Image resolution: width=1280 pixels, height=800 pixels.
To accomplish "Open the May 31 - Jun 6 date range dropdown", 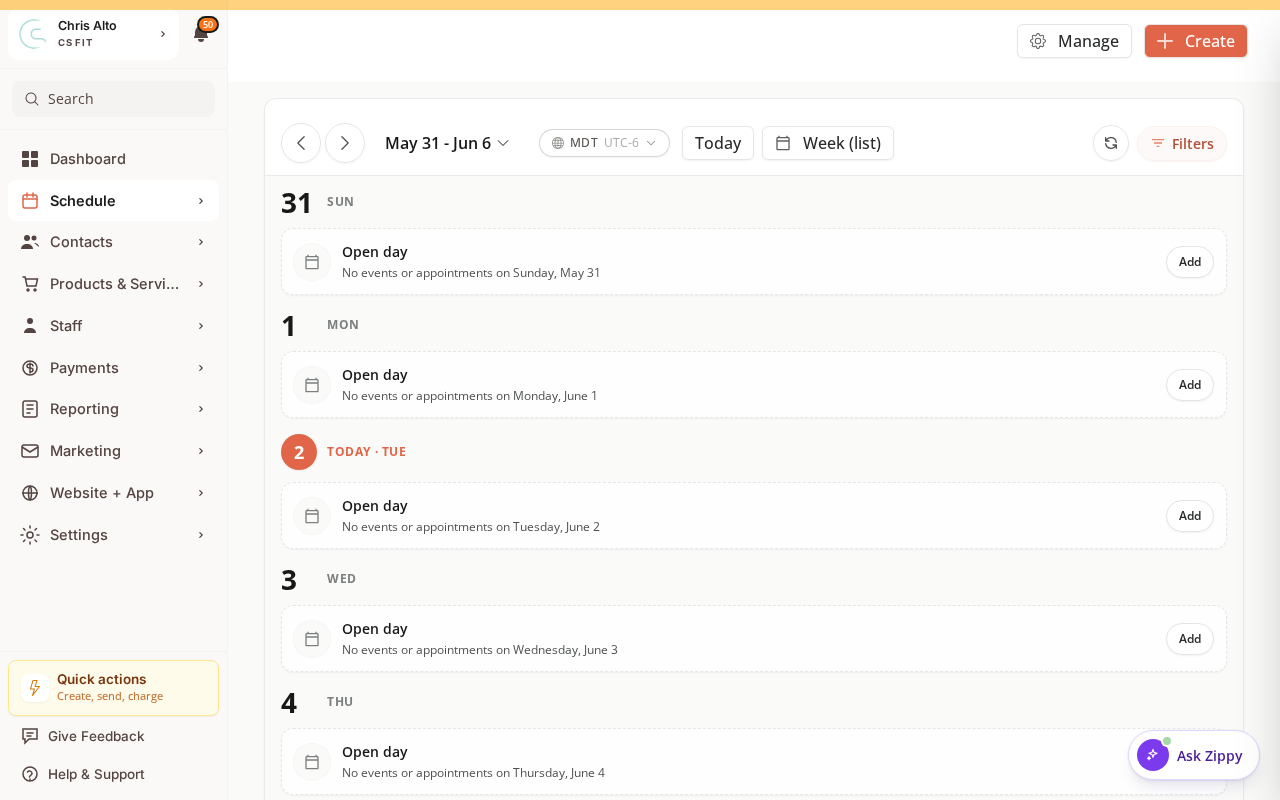I will click(x=447, y=143).
